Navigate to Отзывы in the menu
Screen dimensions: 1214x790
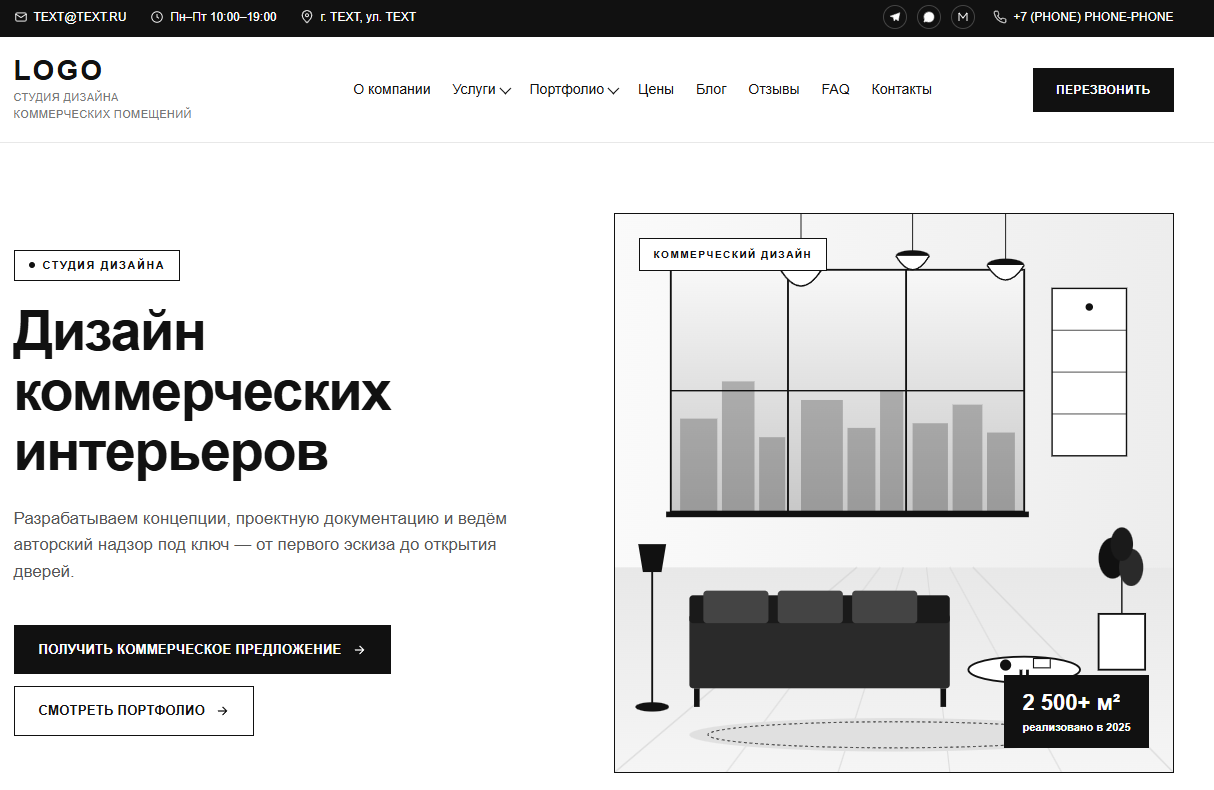pyautogui.click(x=774, y=89)
